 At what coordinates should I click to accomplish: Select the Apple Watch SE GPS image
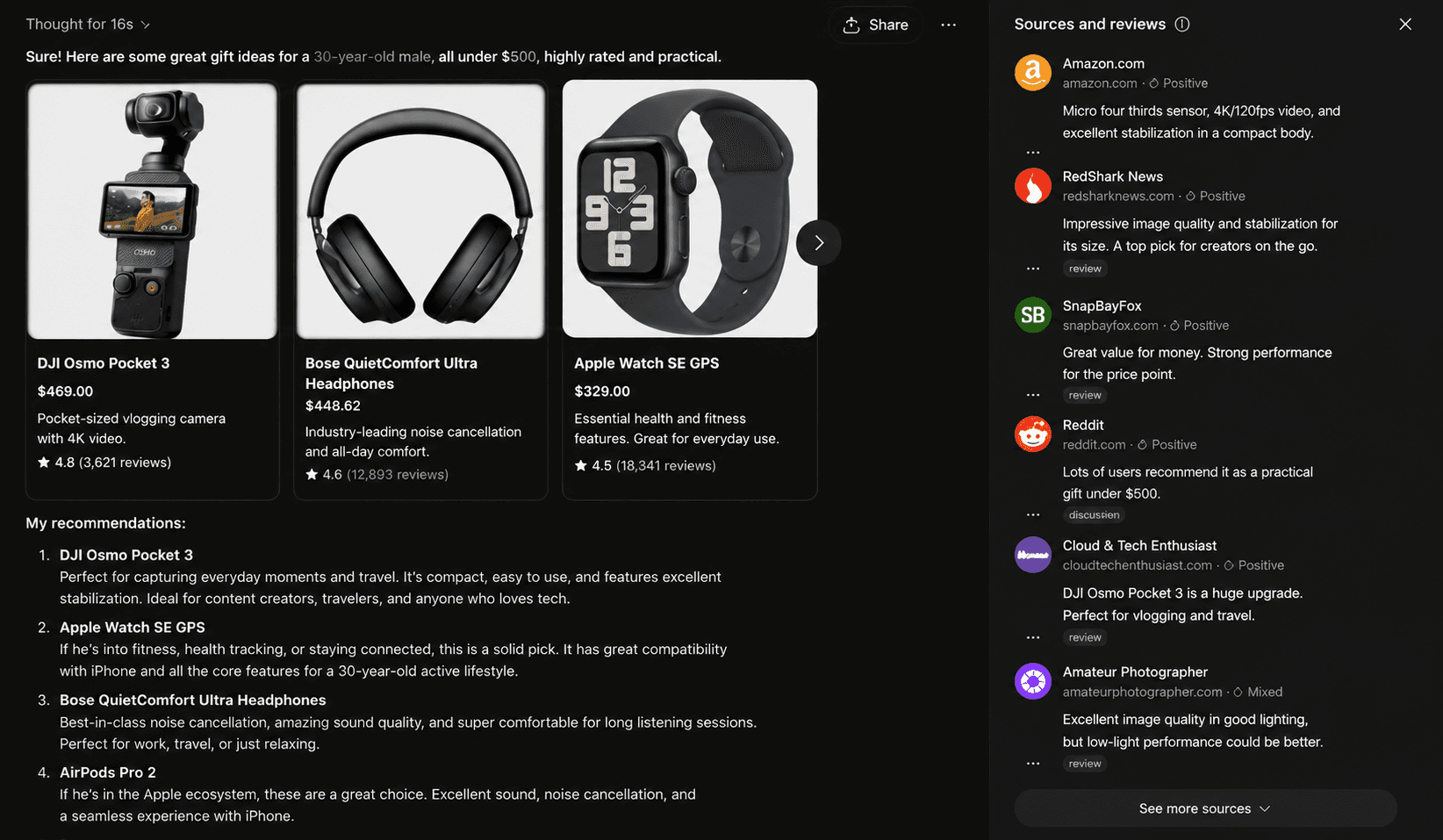tap(690, 209)
